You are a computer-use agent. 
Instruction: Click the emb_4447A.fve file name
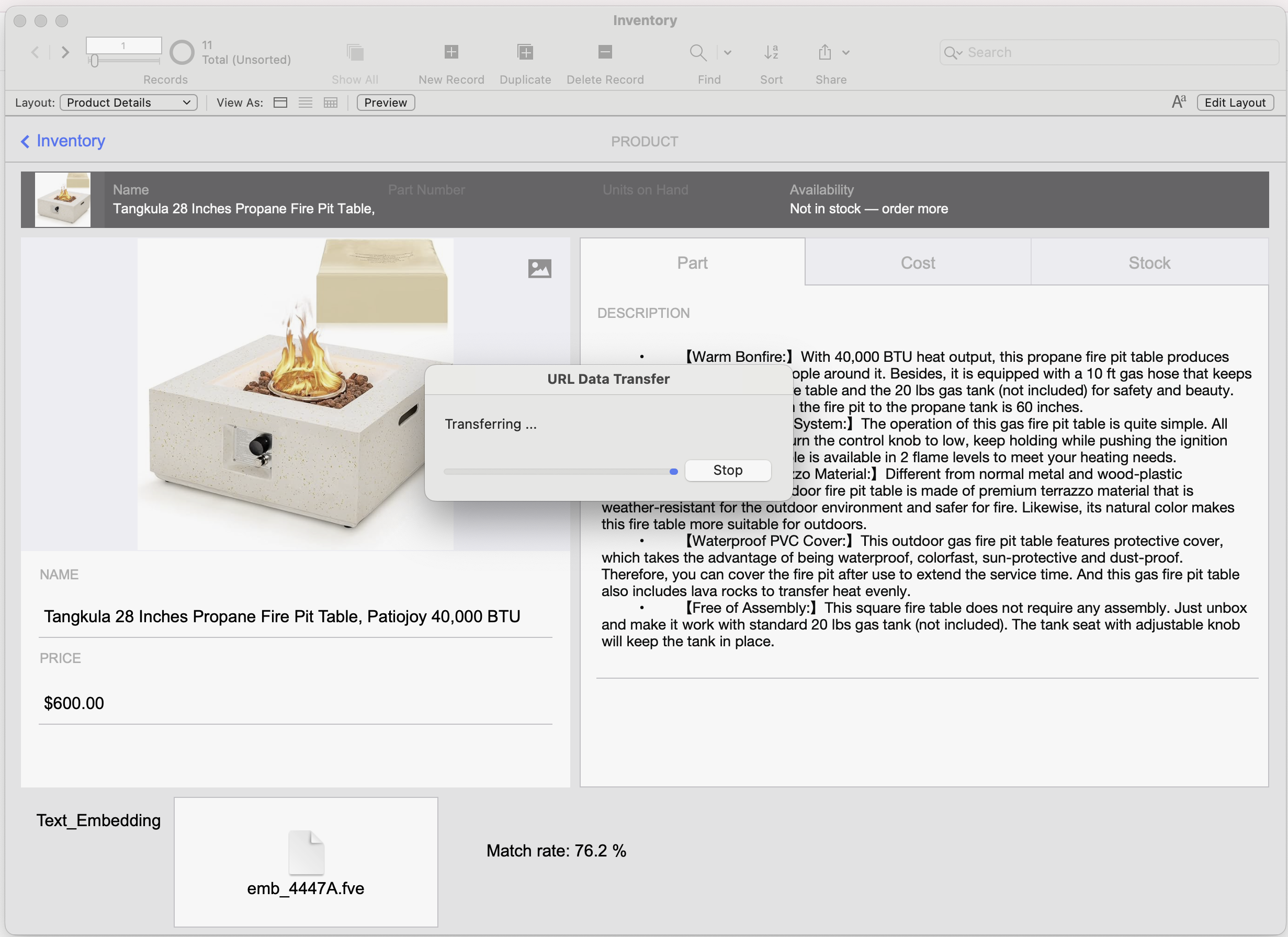point(306,889)
